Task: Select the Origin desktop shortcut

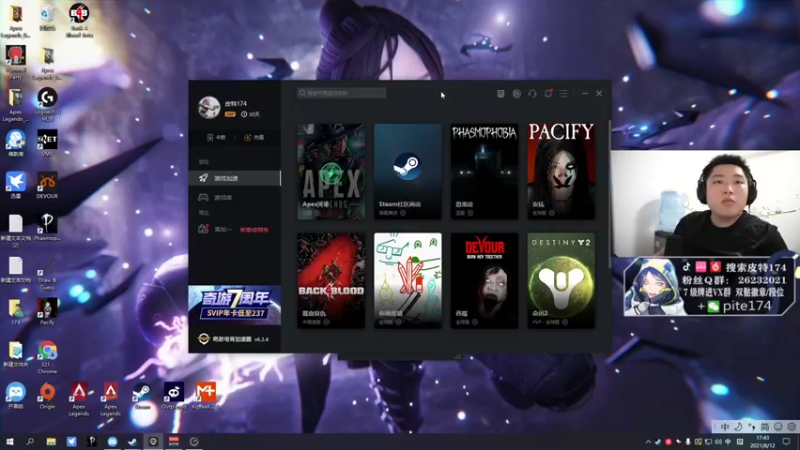Action: pyautogui.click(x=47, y=396)
